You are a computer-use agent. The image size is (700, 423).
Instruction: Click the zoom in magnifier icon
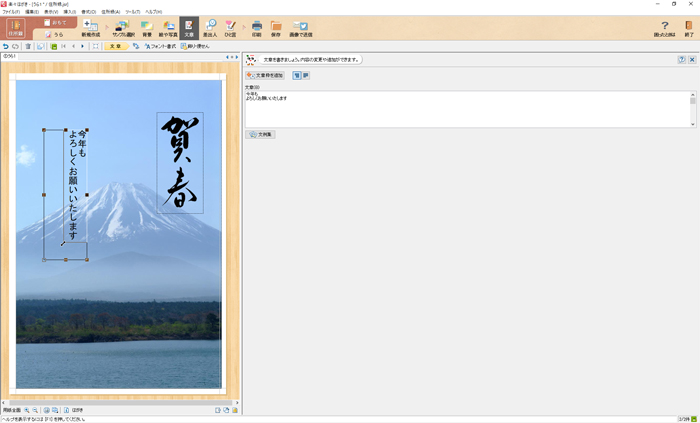27,410
